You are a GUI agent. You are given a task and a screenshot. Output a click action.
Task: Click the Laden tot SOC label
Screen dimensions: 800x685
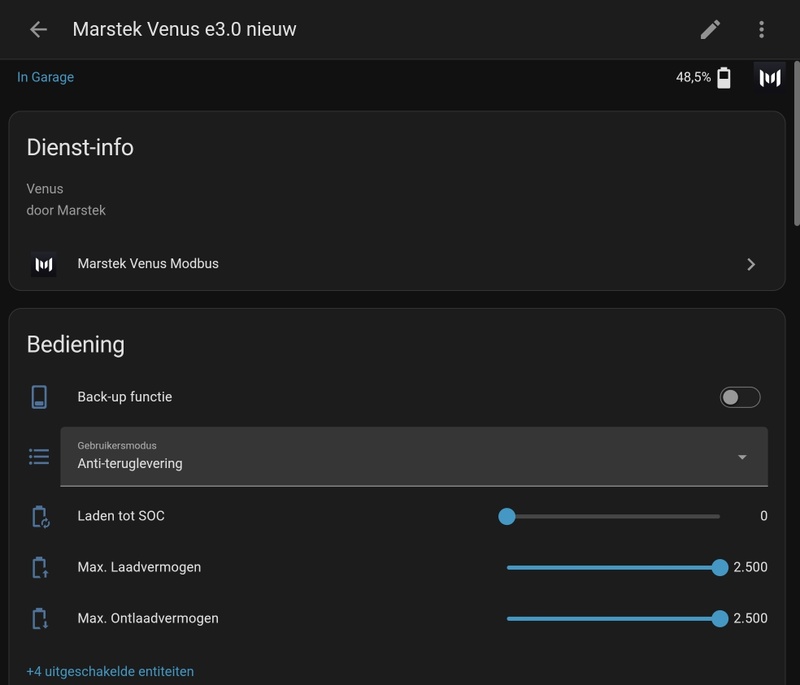point(121,516)
